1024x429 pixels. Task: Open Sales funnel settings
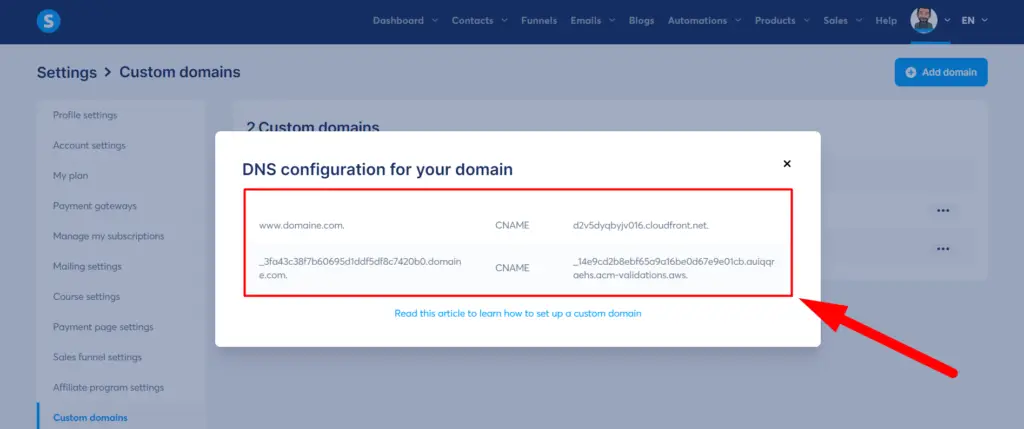point(97,357)
